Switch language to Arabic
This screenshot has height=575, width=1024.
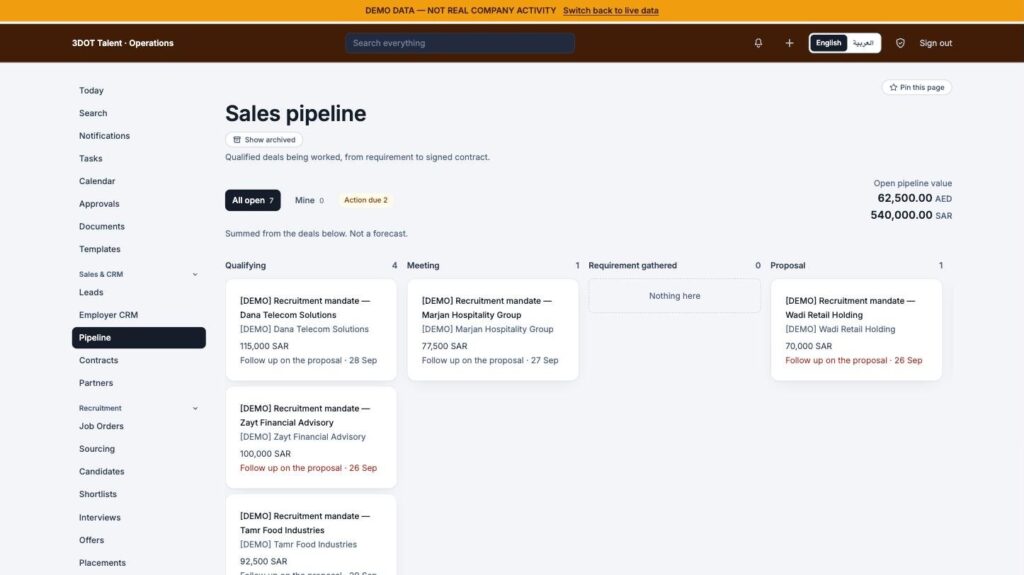pos(863,43)
